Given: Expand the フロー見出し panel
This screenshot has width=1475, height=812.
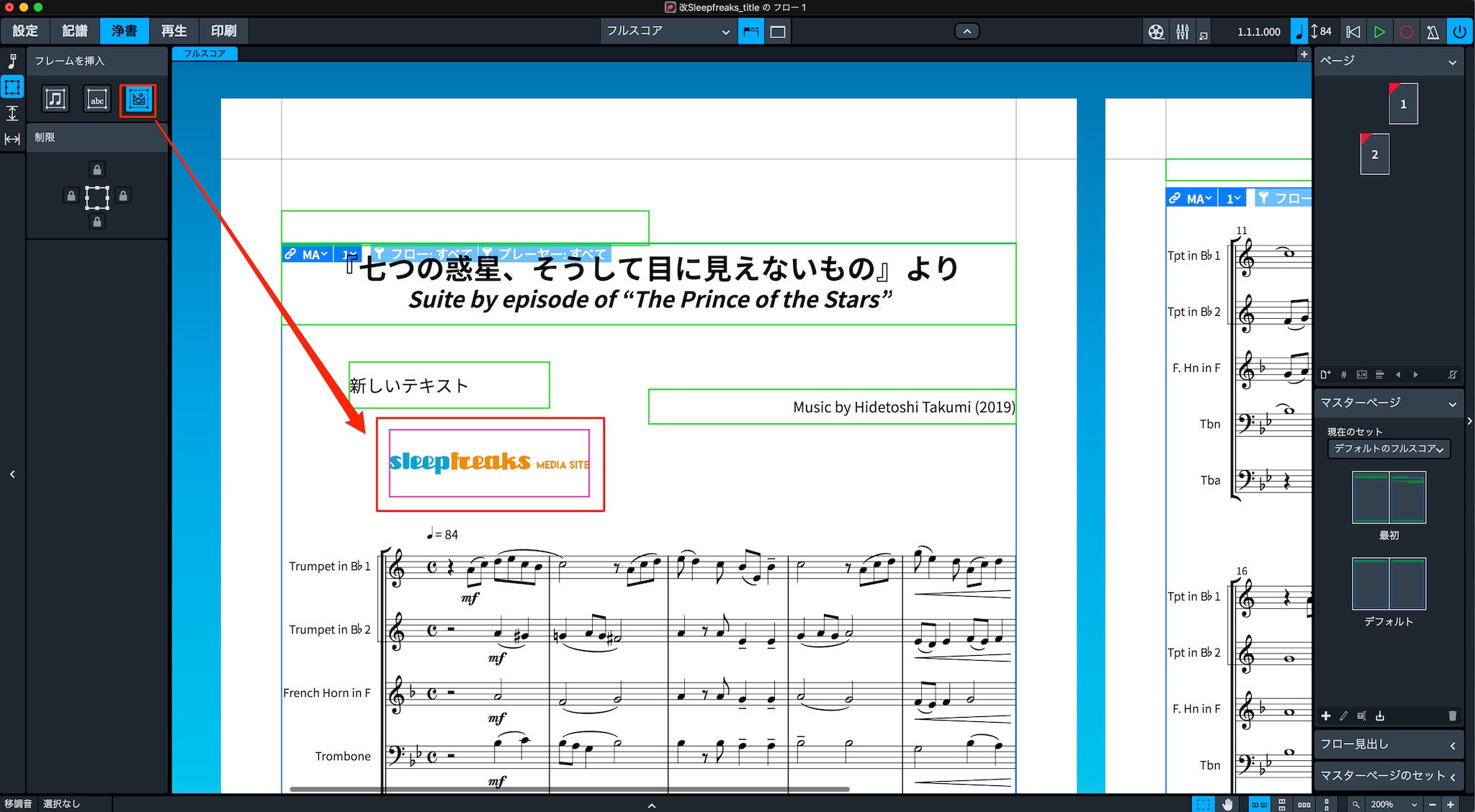Looking at the screenshot, I should coord(1388,744).
